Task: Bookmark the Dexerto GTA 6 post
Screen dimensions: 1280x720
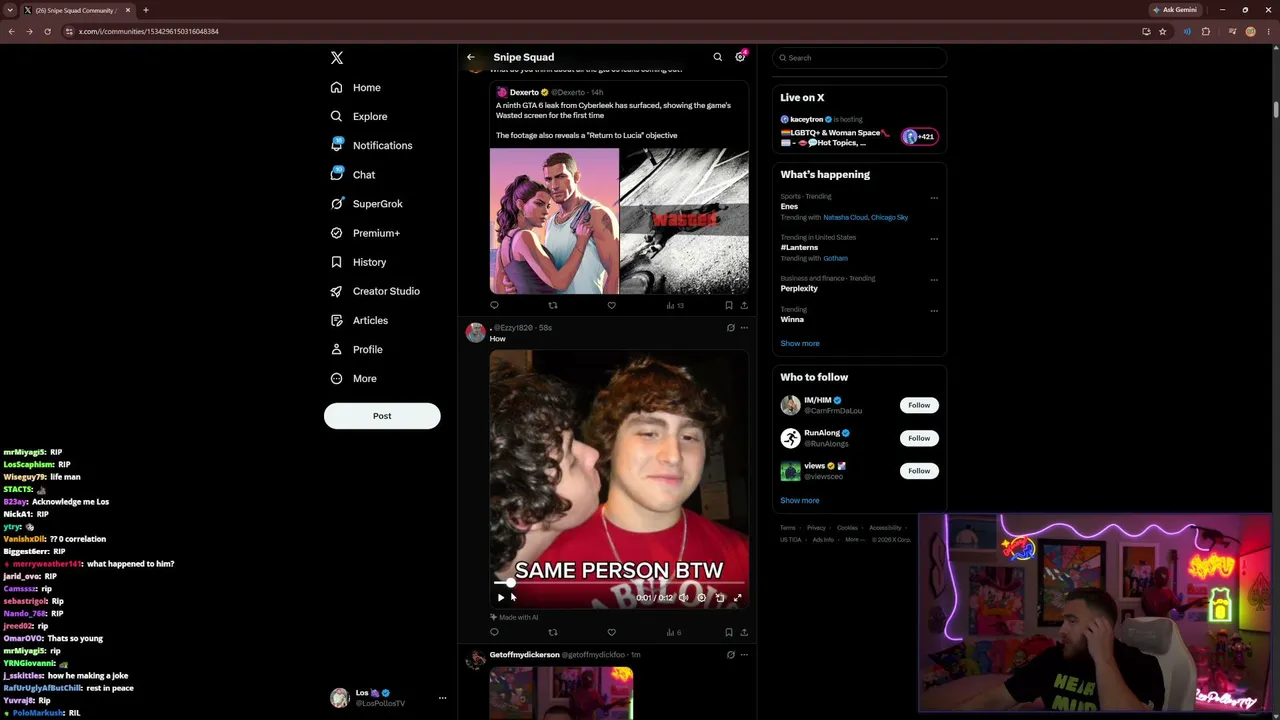Action: click(728, 305)
